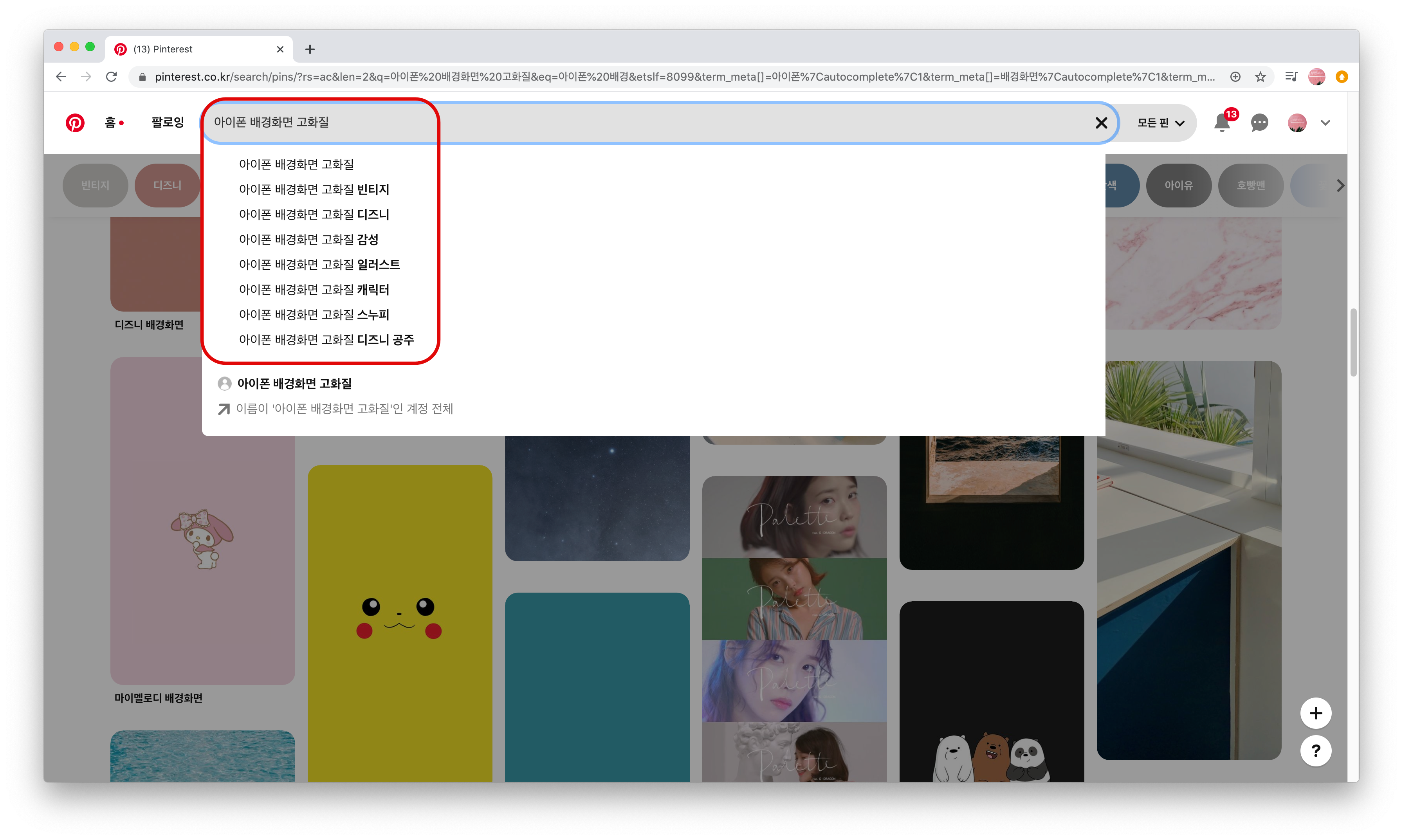Clear the search with the X icon
The image size is (1403, 840).
[x=1101, y=123]
